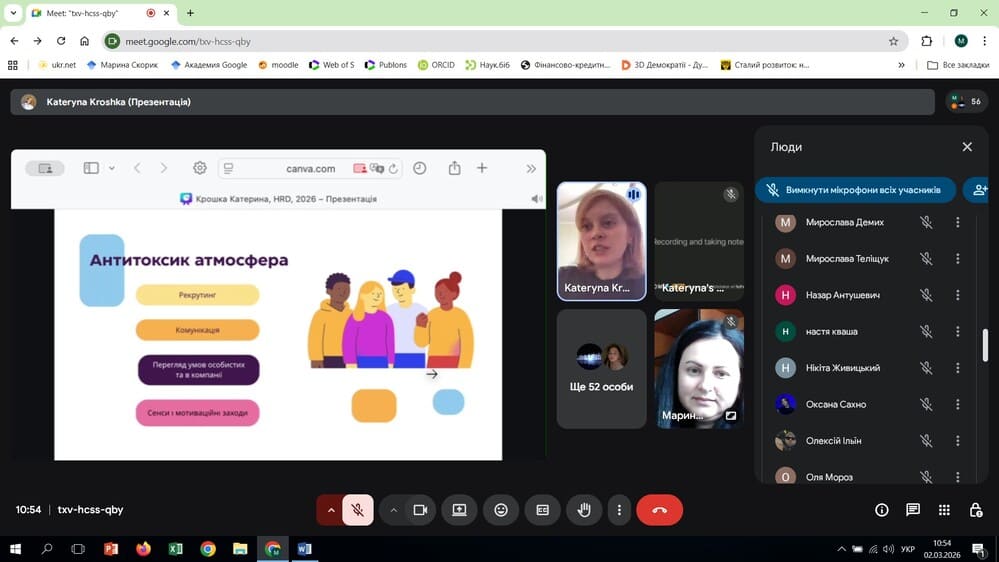
Task: Open a new Chrome tab
Action: click(190, 13)
